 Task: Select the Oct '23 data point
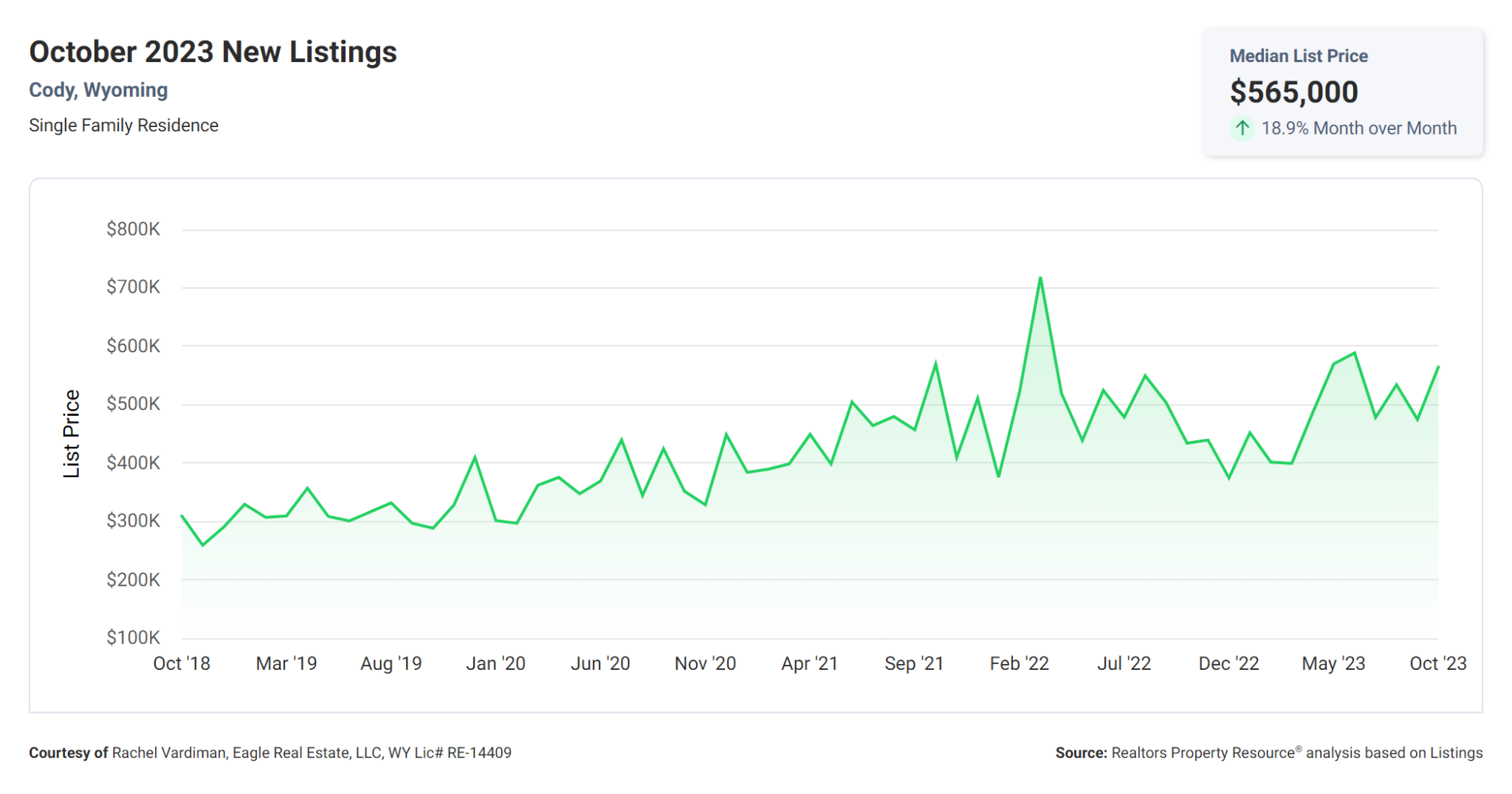pyautogui.click(x=1437, y=366)
